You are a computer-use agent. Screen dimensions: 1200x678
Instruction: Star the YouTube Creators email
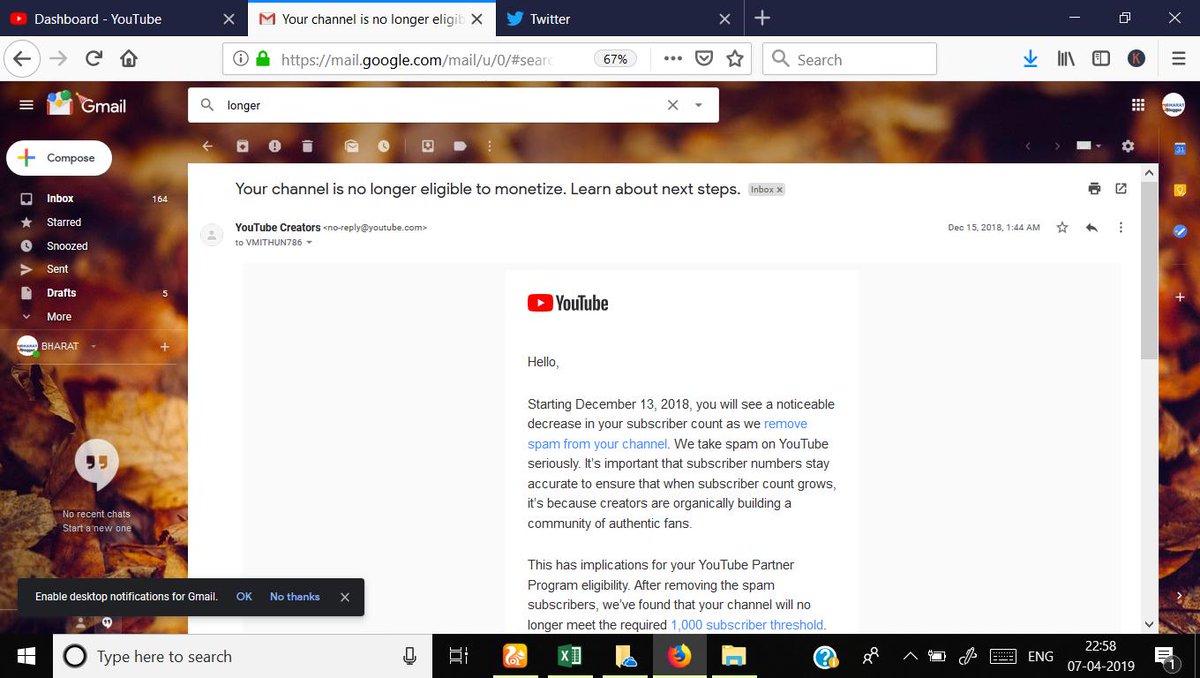pyautogui.click(x=1063, y=228)
